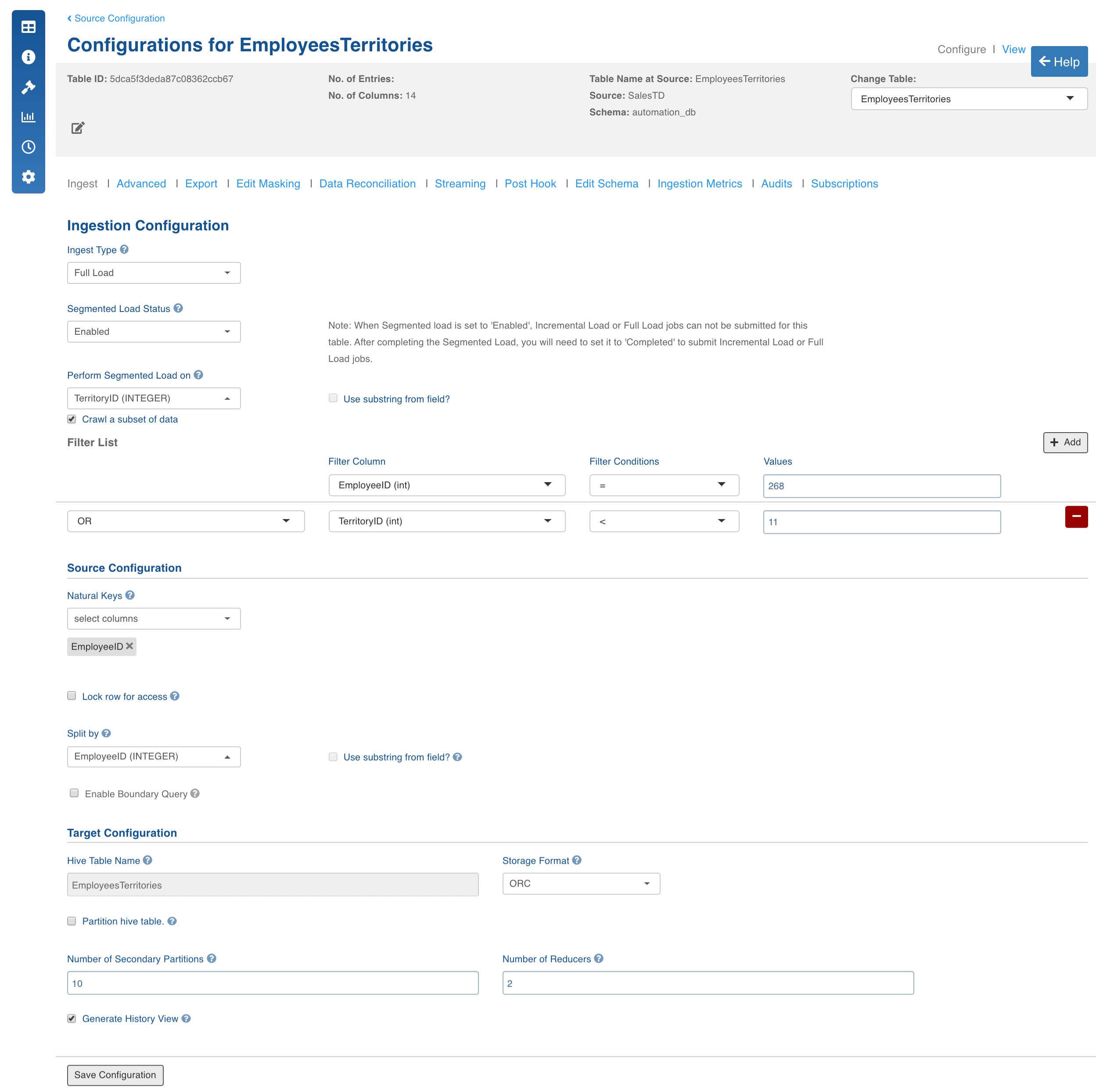The height and width of the screenshot is (1092, 1096).
Task: Switch to the Advanced tab
Action: pyautogui.click(x=141, y=184)
